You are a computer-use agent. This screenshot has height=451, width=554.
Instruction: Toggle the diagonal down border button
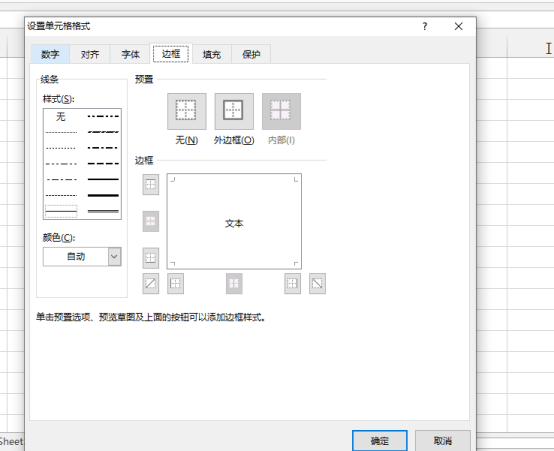click(317, 283)
